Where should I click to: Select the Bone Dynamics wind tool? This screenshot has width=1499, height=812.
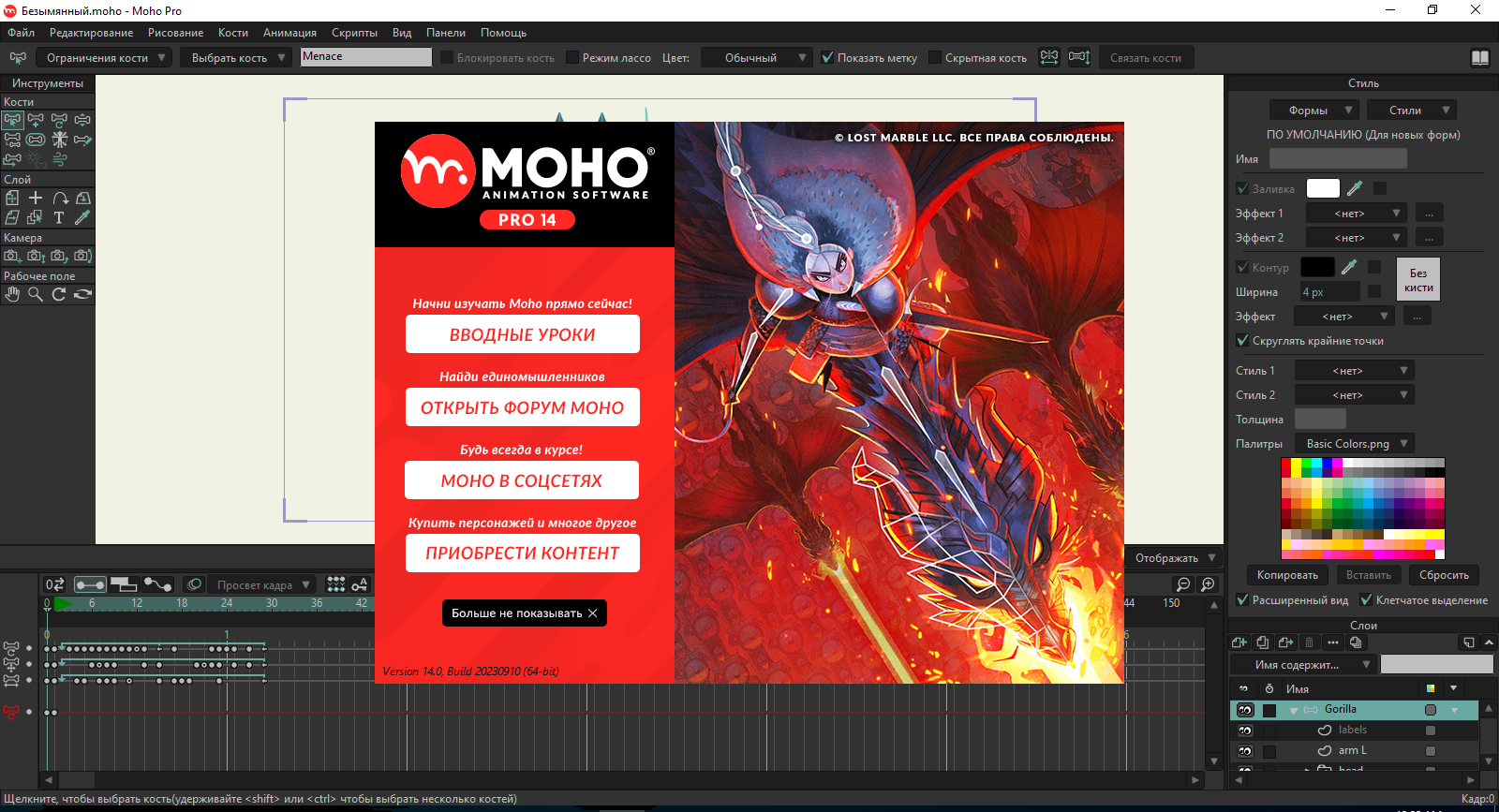coord(59,159)
